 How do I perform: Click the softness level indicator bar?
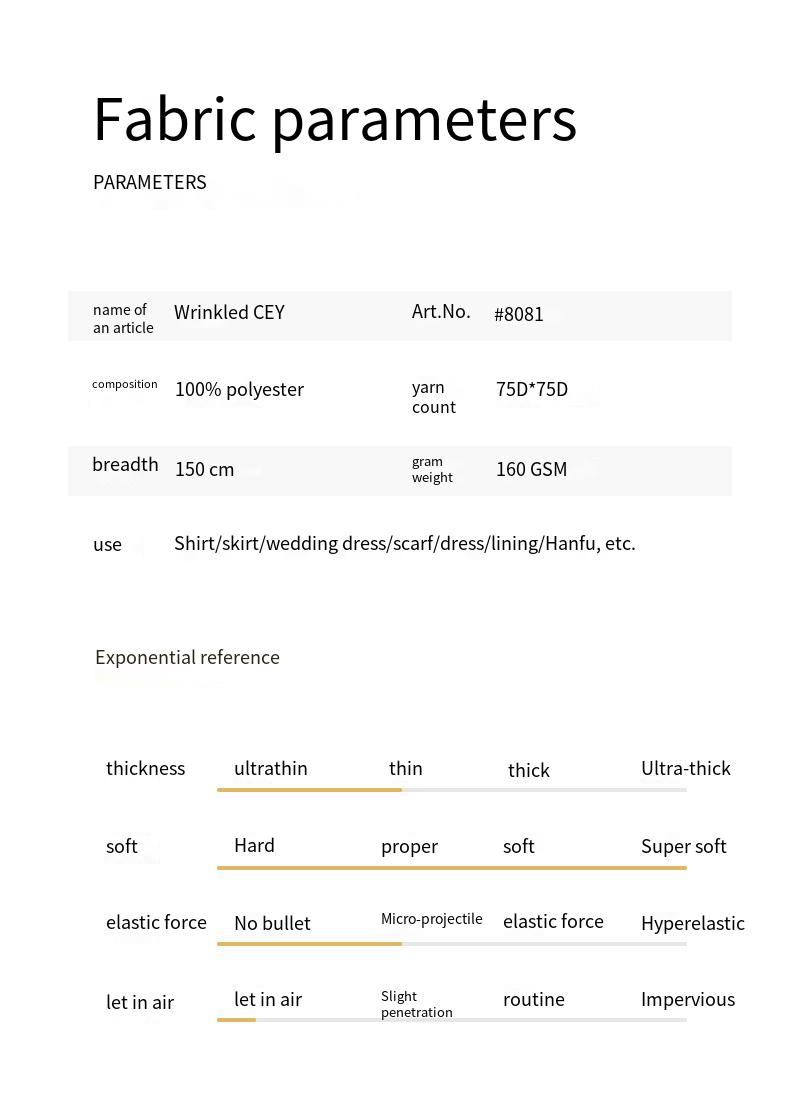click(x=451, y=867)
